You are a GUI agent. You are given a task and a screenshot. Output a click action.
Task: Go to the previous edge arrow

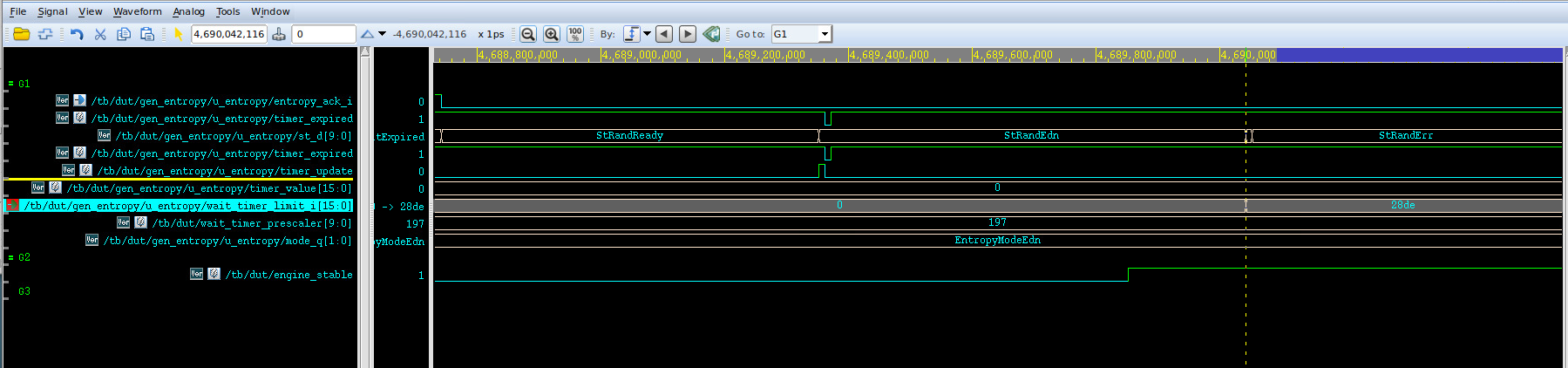pos(664,34)
